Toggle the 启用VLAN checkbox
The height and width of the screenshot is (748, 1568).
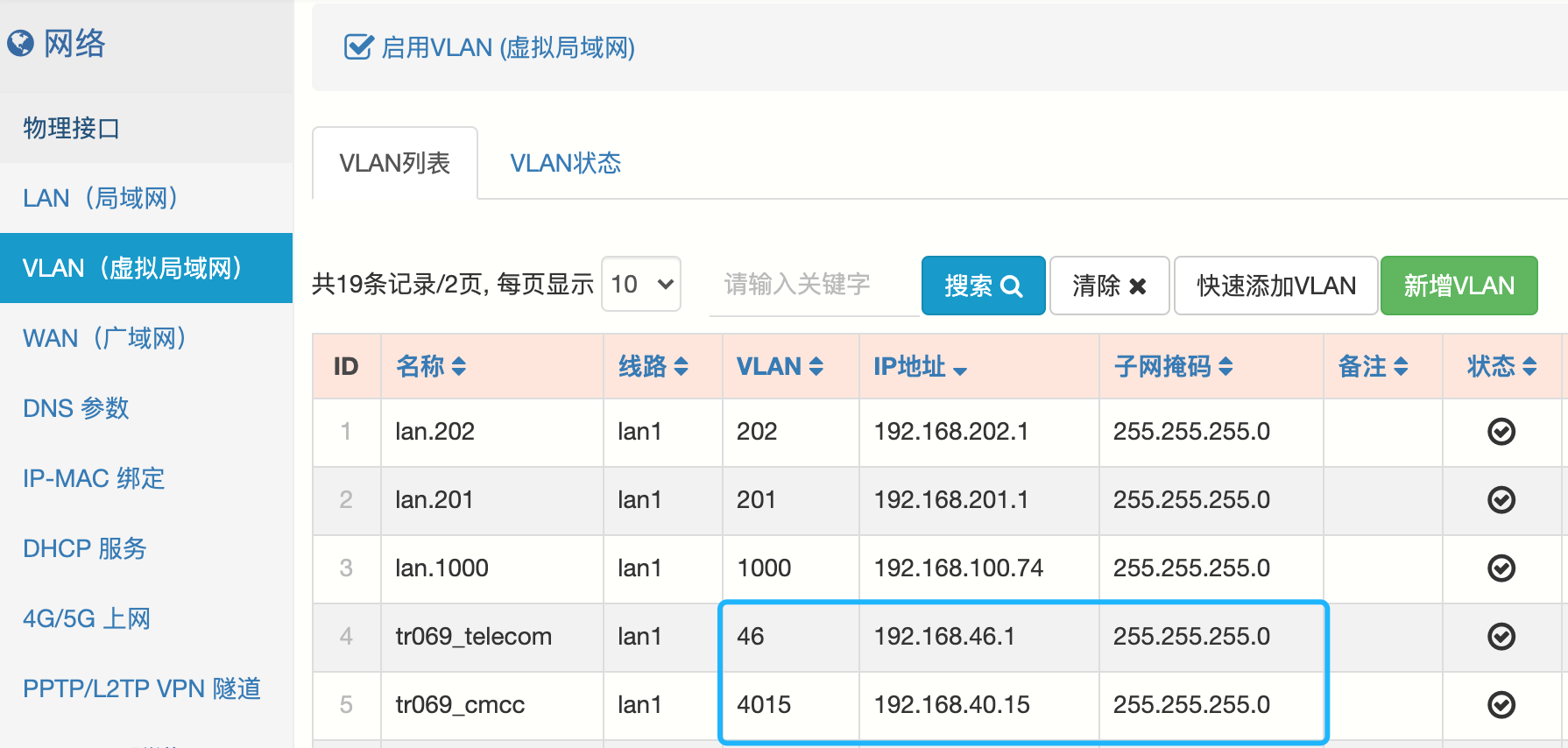[x=358, y=47]
